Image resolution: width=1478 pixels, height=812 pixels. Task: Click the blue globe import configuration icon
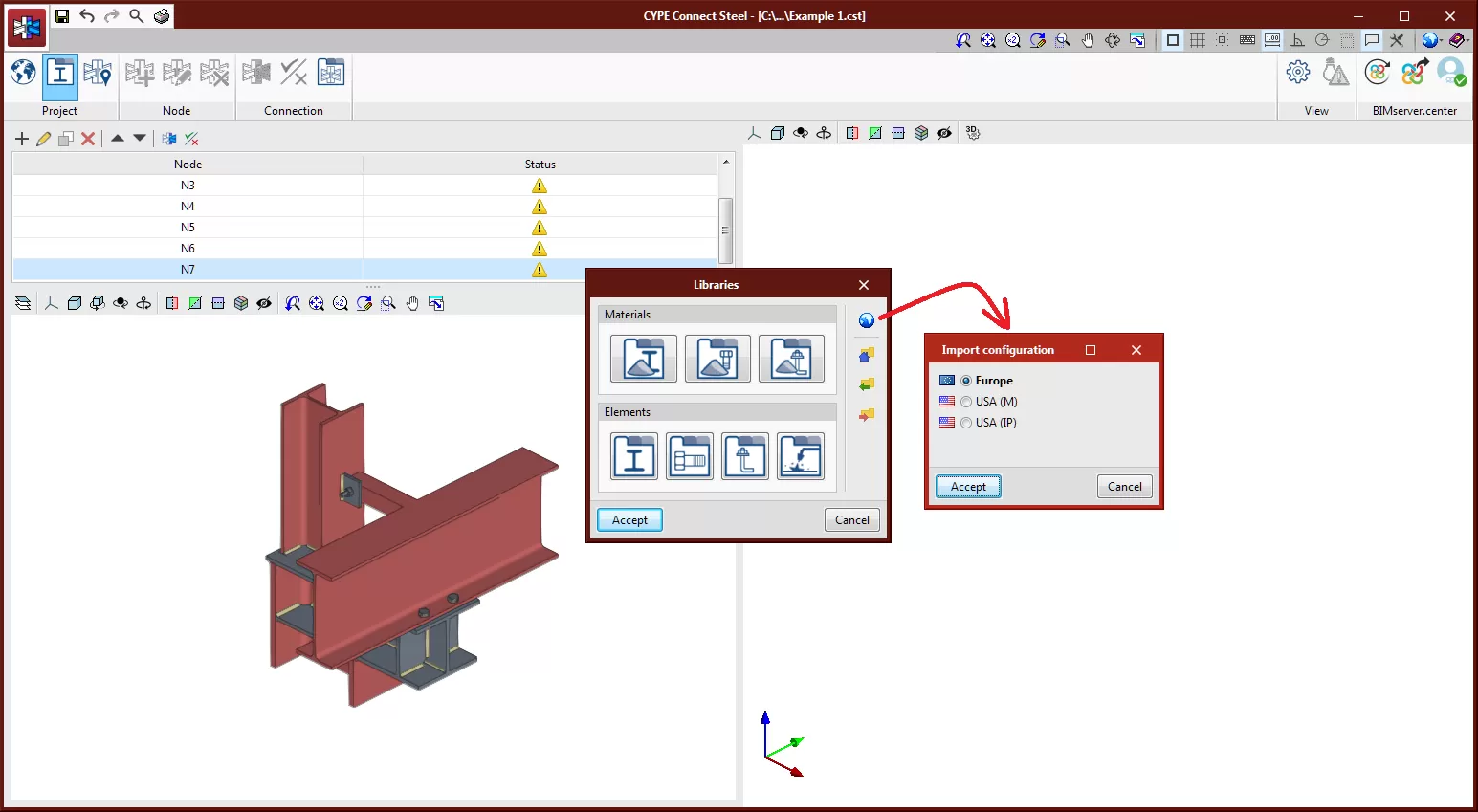click(x=867, y=321)
